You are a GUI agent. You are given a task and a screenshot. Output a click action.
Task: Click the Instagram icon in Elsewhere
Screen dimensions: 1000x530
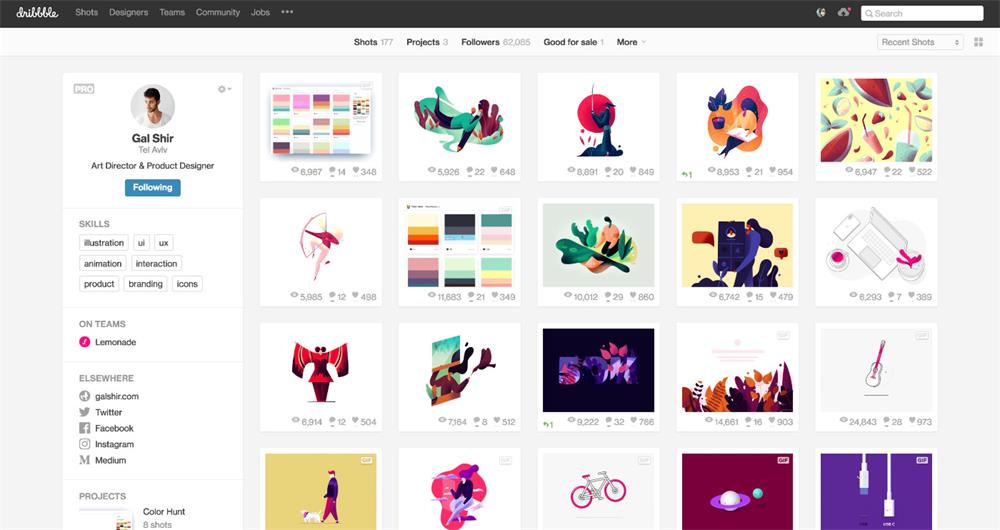[84, 444]
